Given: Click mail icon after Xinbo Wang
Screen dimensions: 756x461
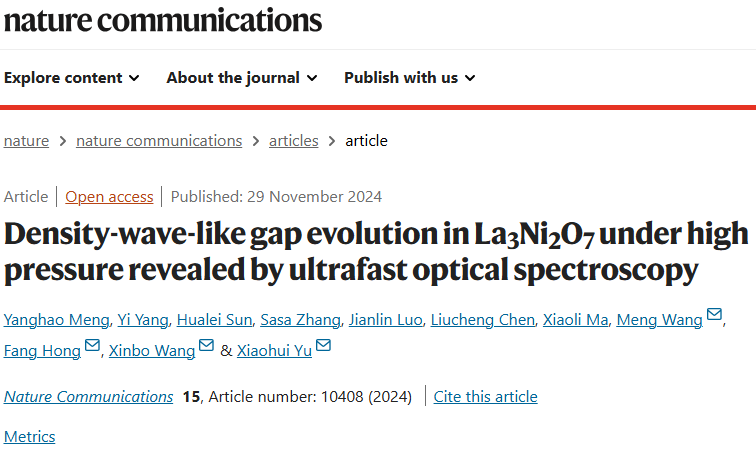Looking at the screenshot, I should [x=206, y=346].
